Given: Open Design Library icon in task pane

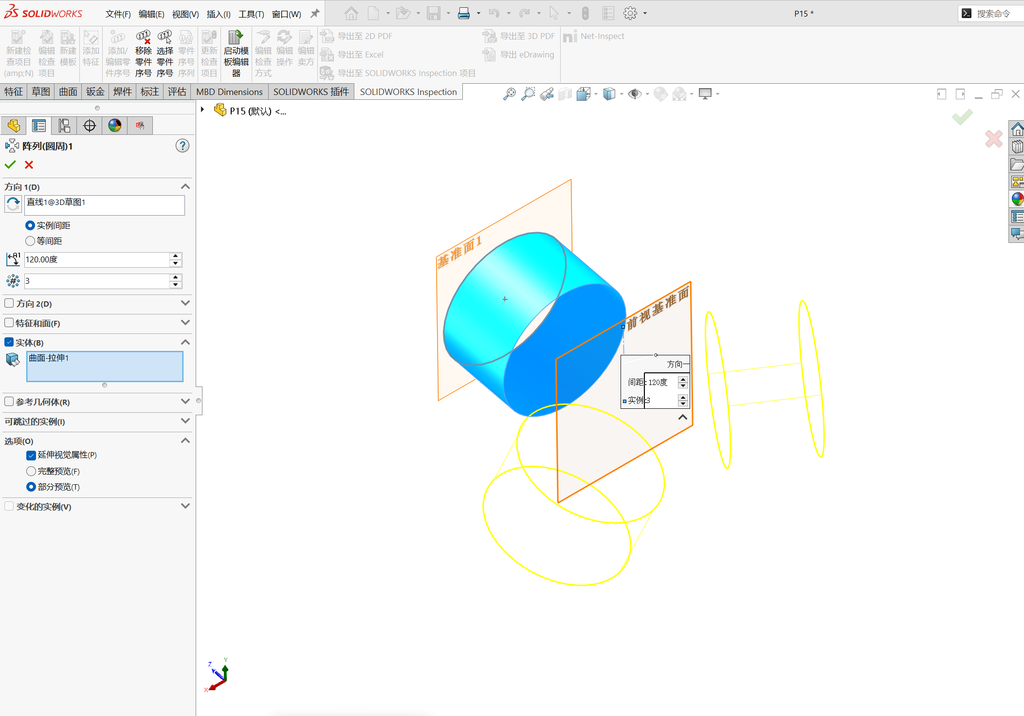Looking at the screenshot, I should point(1017,147).
